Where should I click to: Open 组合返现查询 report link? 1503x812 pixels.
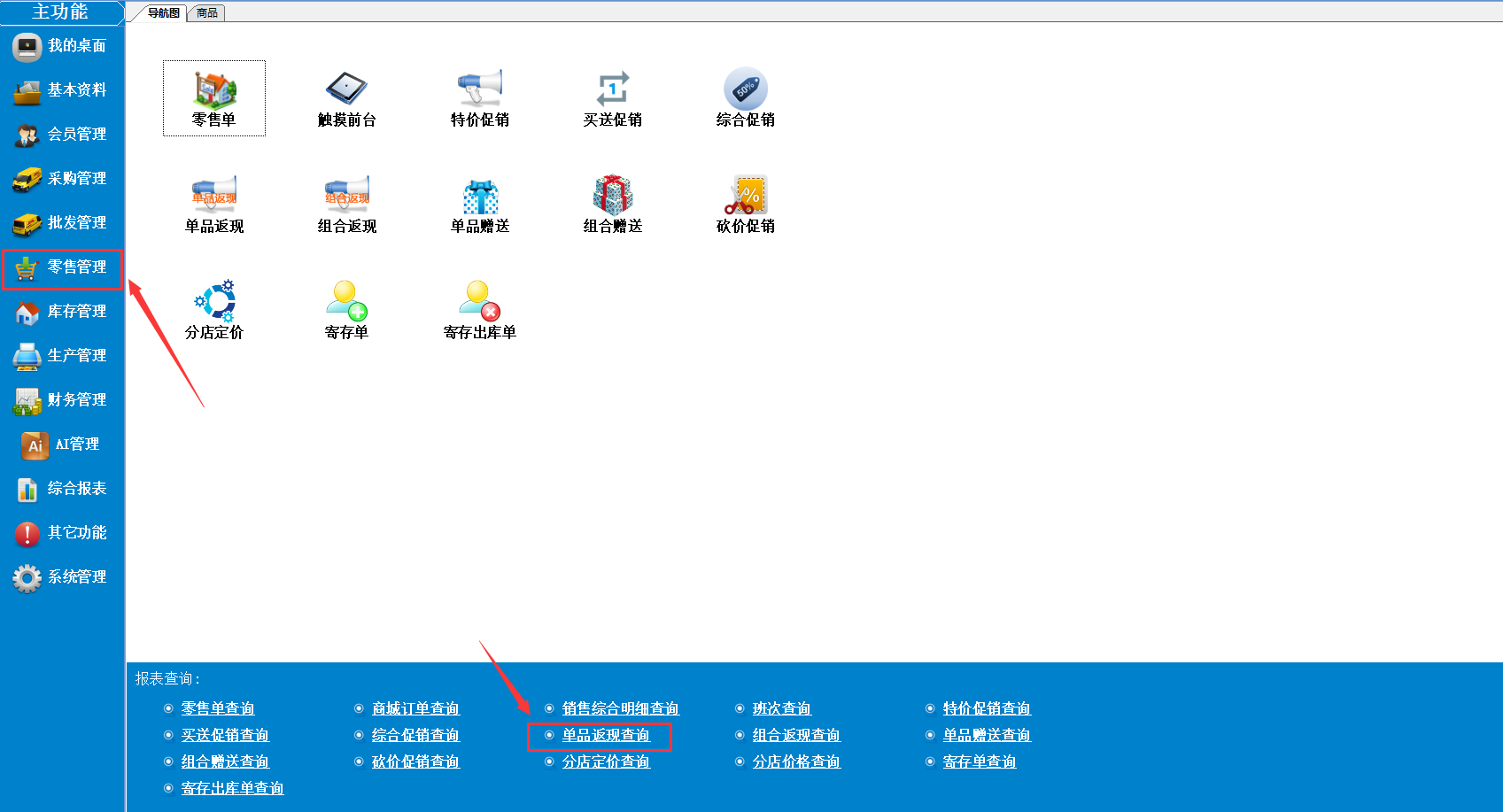(796, 735)
